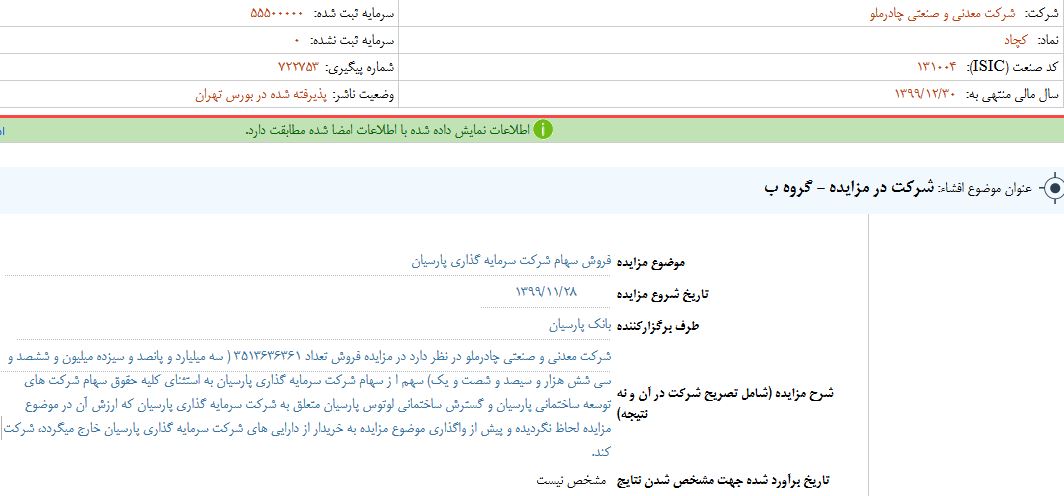Click label شماره پیگیری

[x=360, y=66]
